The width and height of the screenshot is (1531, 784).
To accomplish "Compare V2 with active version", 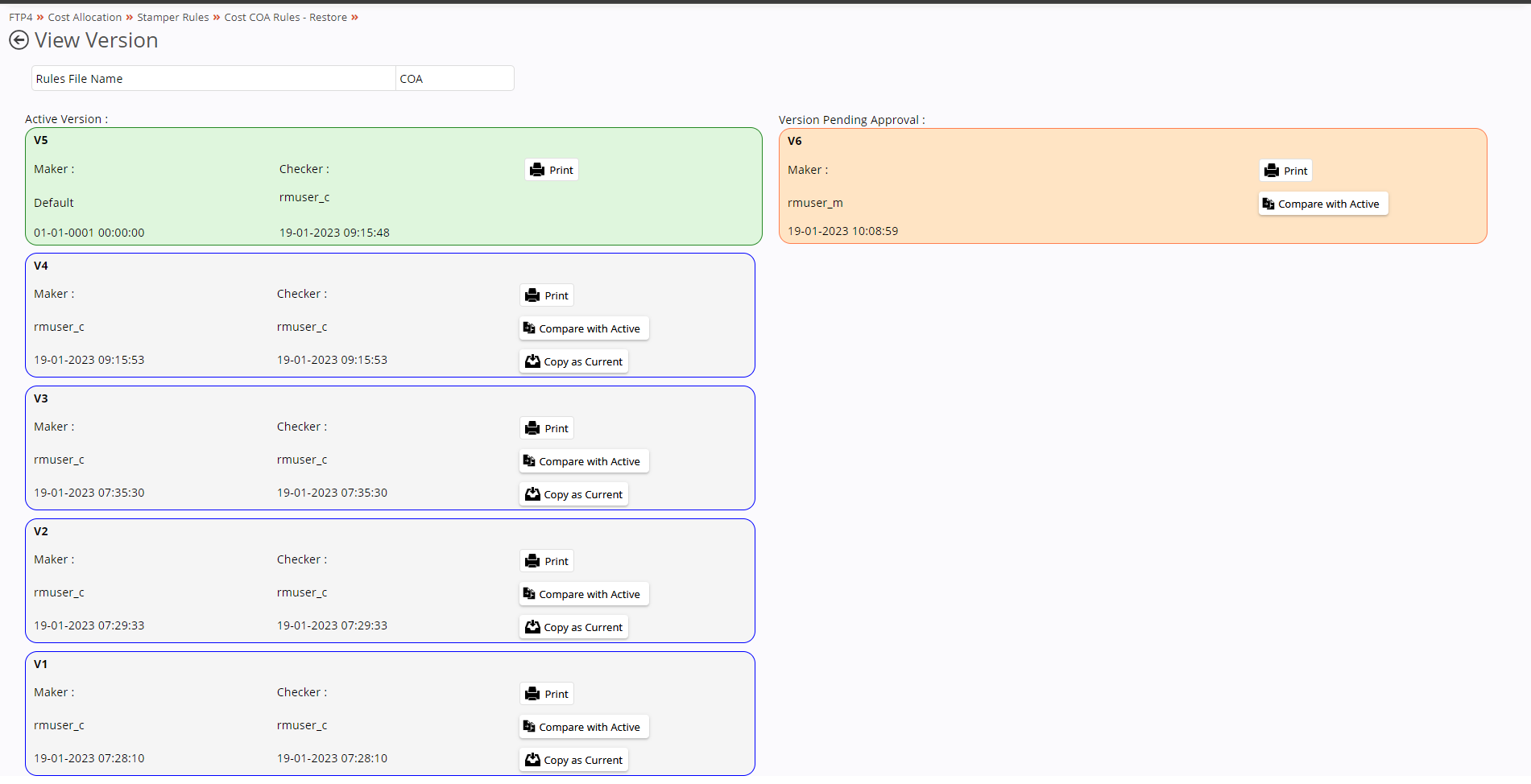I will click(x=584, y=594).
